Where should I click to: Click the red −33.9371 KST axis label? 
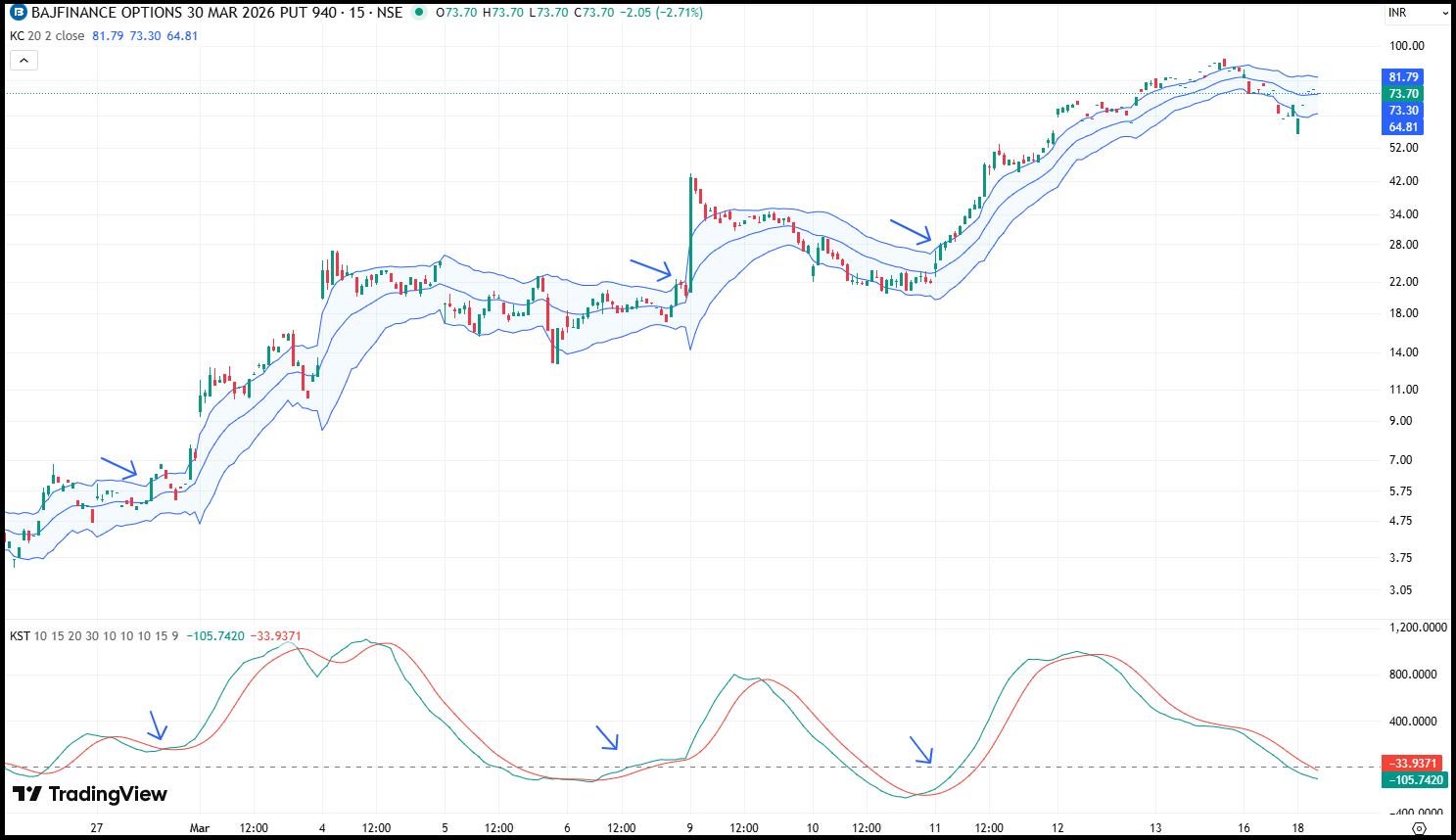pyautogui.click(x=1414, y=764)
